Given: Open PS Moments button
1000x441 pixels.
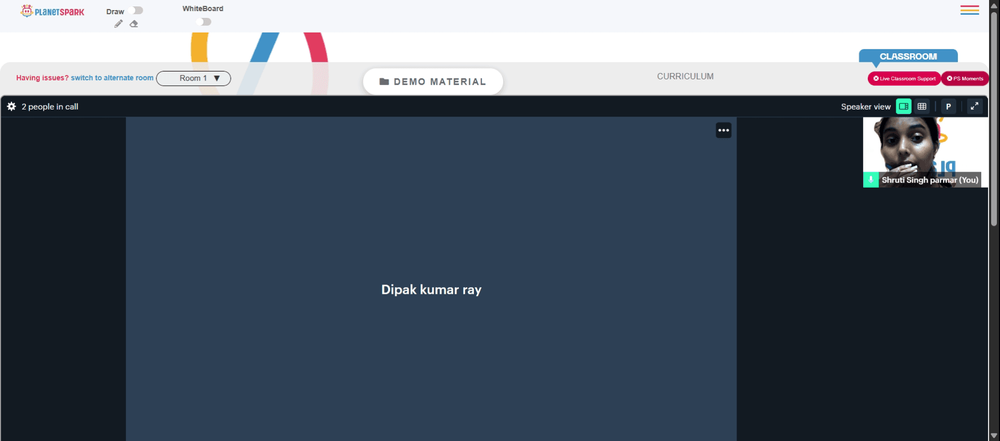Looking at the screenshot, I should [x=965, y=78].
